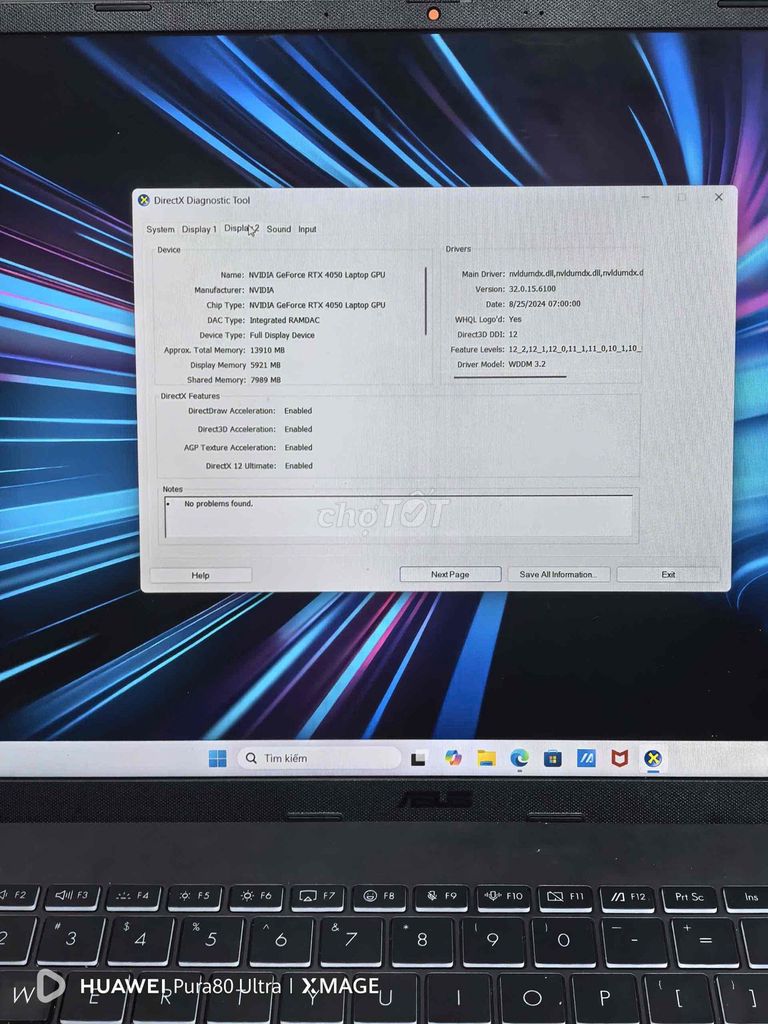Click AGP Texture Acceleration Enabled value

(x=298, y=447)
